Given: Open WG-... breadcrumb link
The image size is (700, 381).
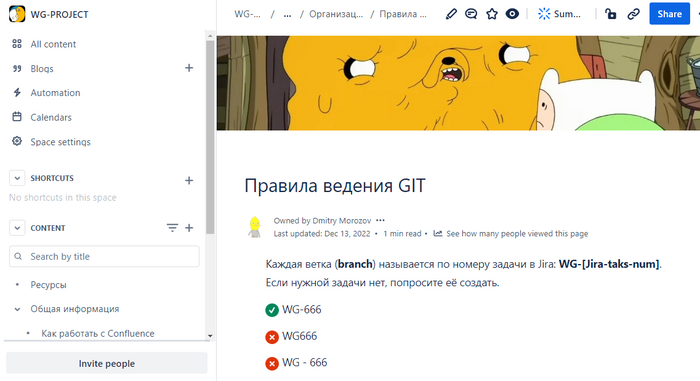Looking at the screenshot, I should tap(248, 14).
